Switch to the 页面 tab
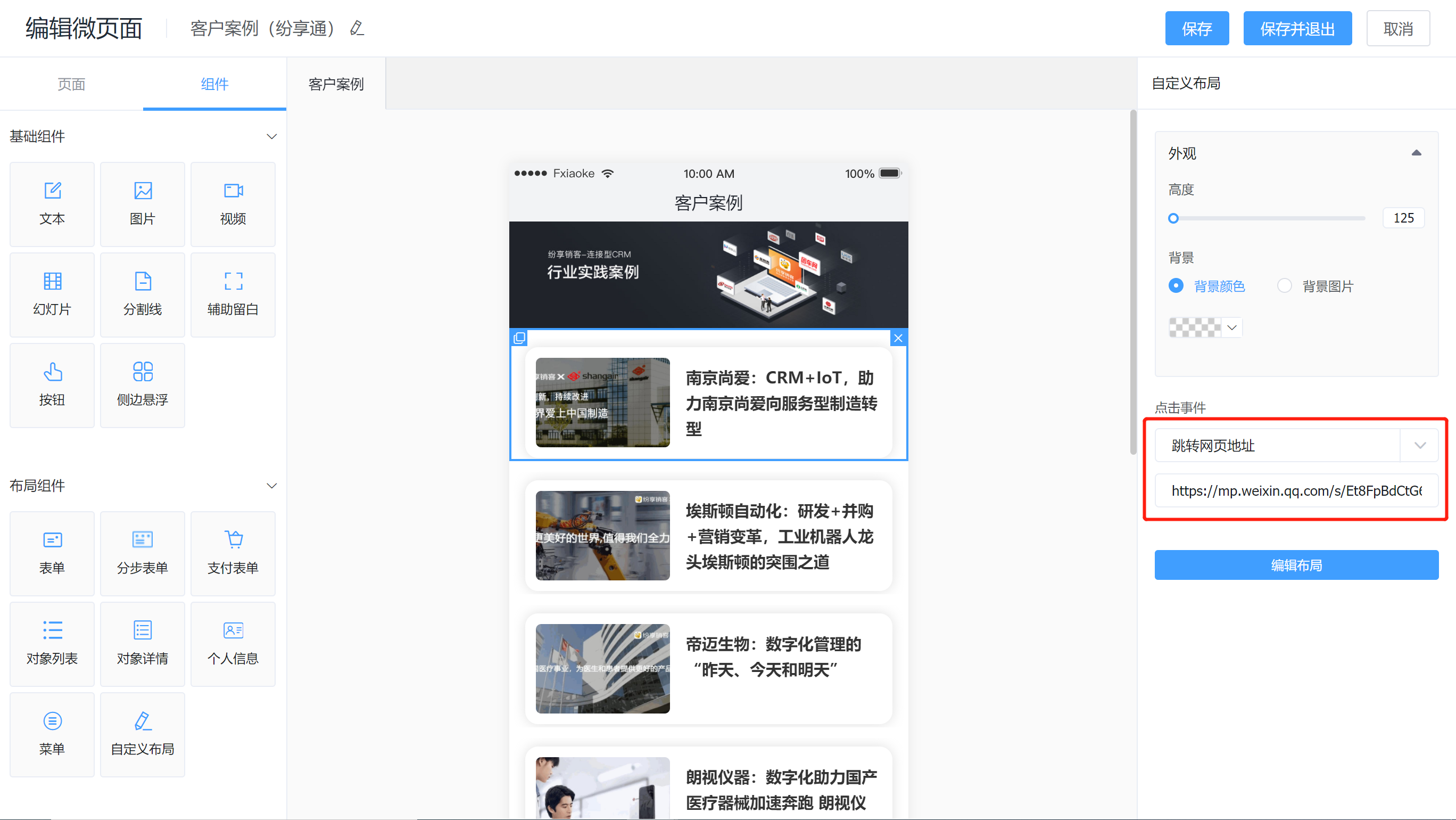The width and height of the screenshot is (1456, 820). [71, 84]
